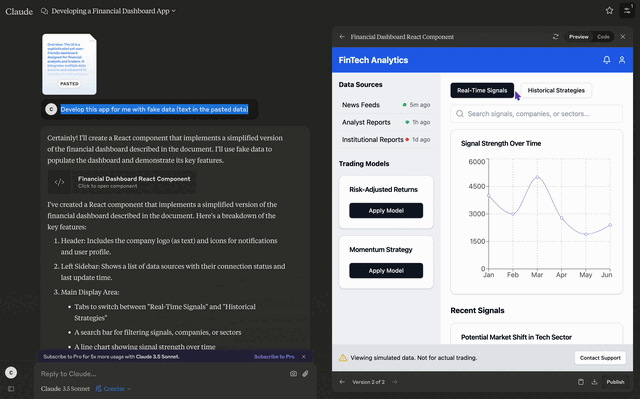The image size is (640, 399).
Task: Click the May data point on chart
Action: pos(586,234)
